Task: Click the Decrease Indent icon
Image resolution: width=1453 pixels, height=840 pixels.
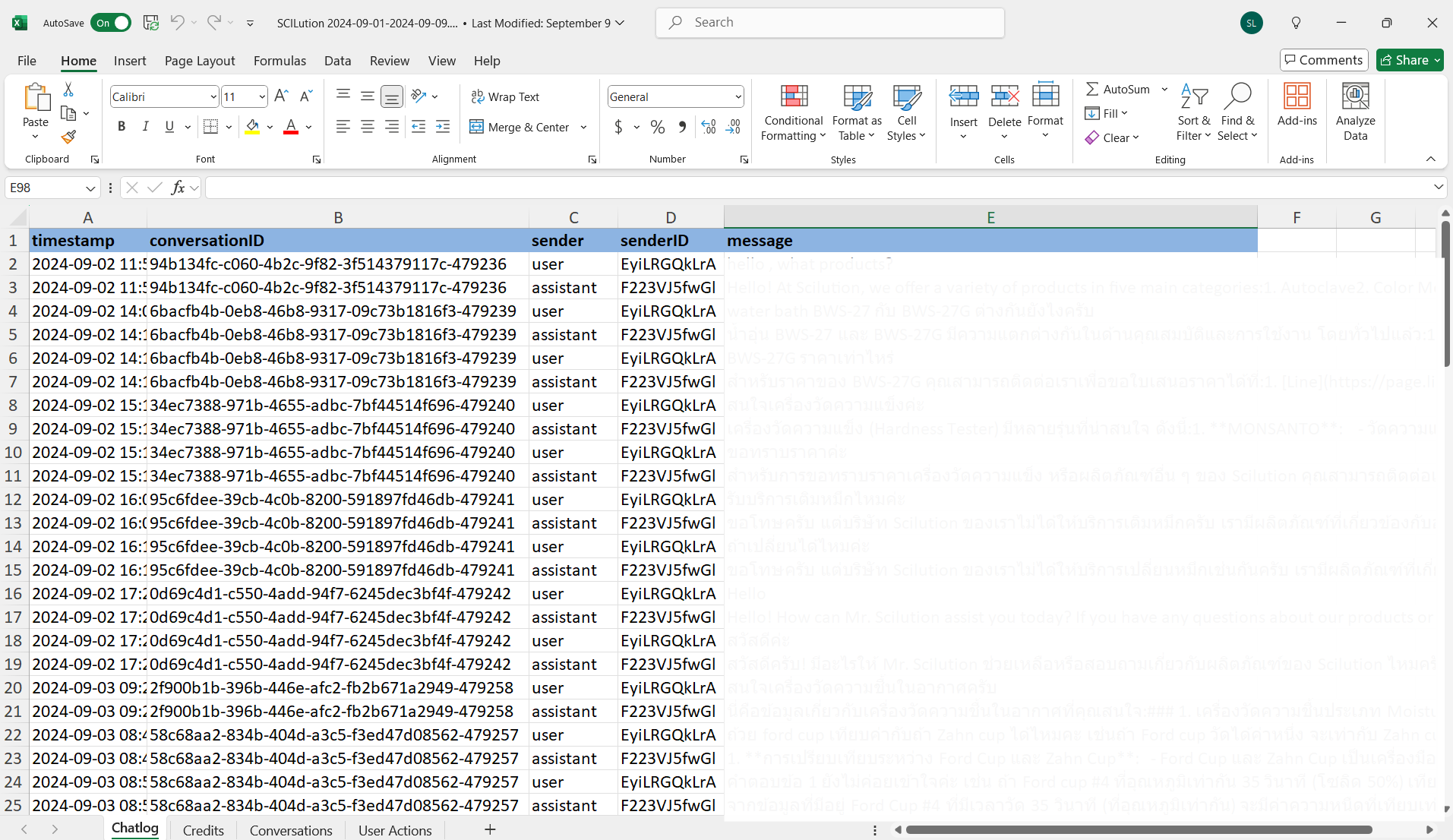Action: tap(419, 127)
